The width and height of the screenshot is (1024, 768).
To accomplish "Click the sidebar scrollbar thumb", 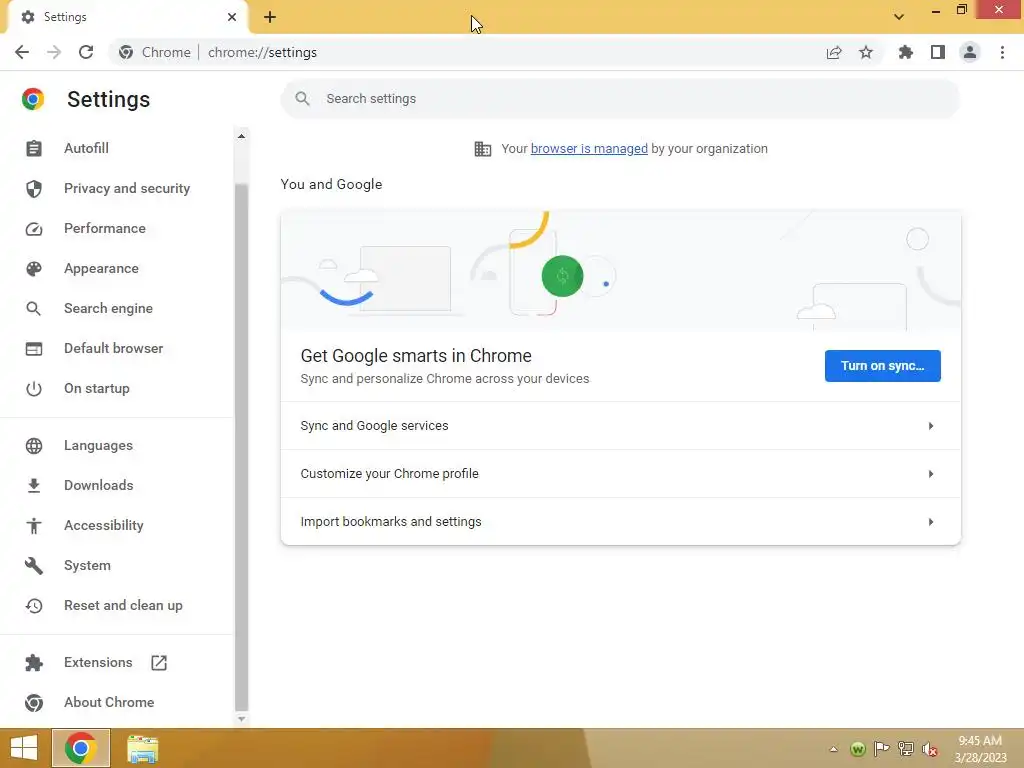I will pyautogui.click(x=242, y=447).
